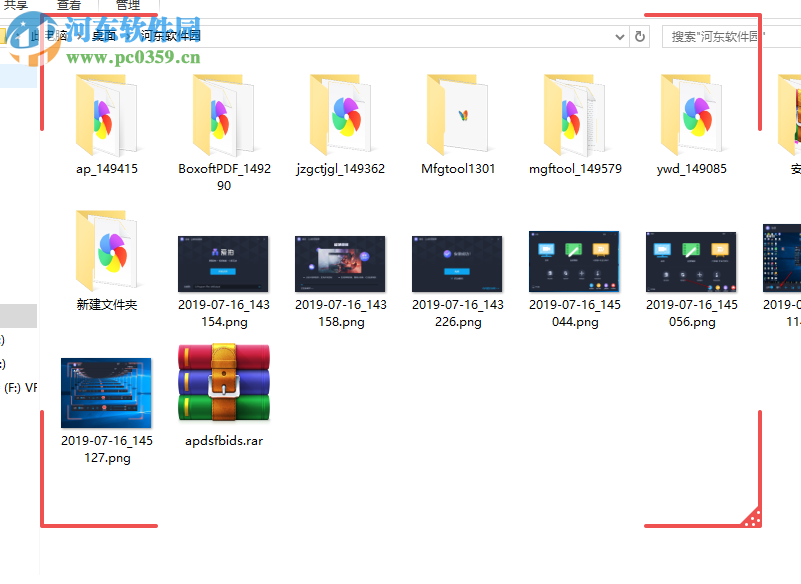Click the apdsfbids.rar file name label
The width and height of the screenshot is (801, 584).
pos(224,441)
